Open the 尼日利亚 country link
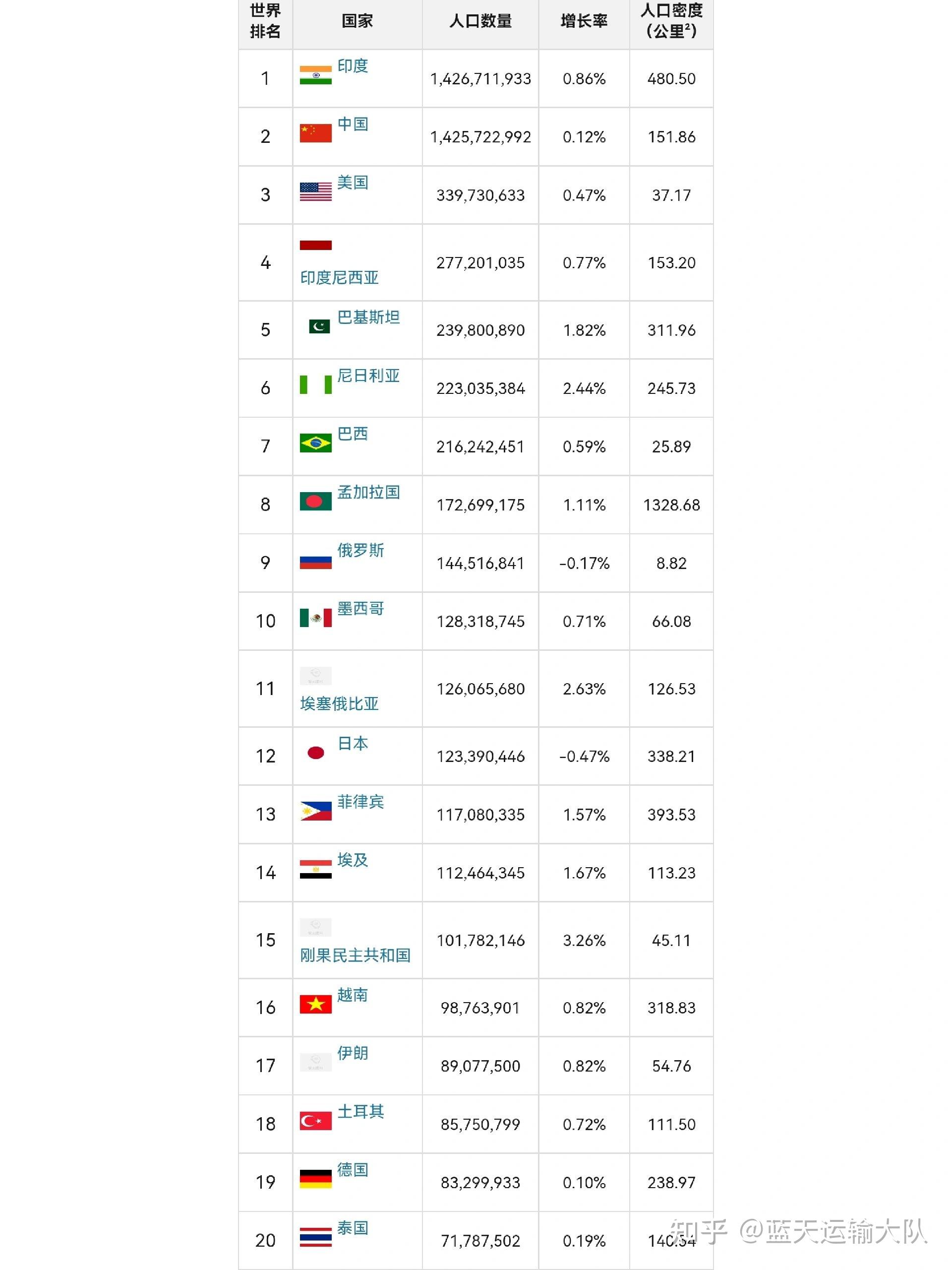 pyautogui.click(x=368, y=376)
